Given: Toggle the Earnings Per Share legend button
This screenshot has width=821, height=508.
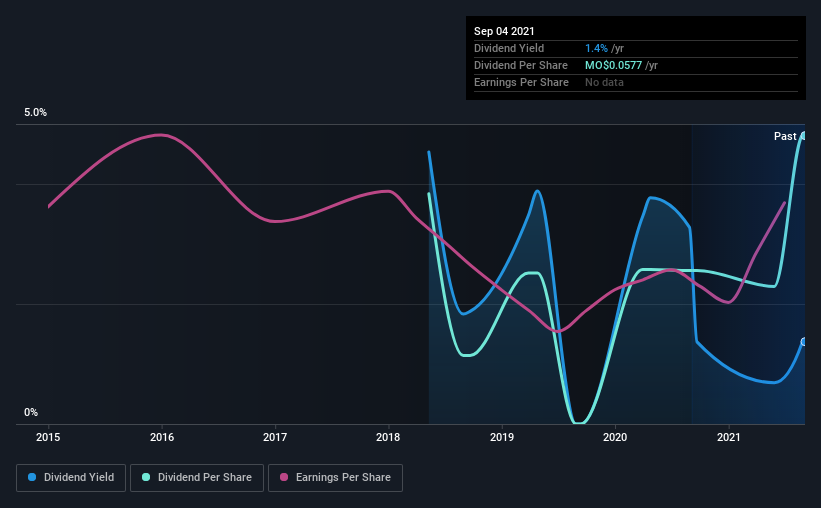Looking at the screenshot, I should (335, 478).
